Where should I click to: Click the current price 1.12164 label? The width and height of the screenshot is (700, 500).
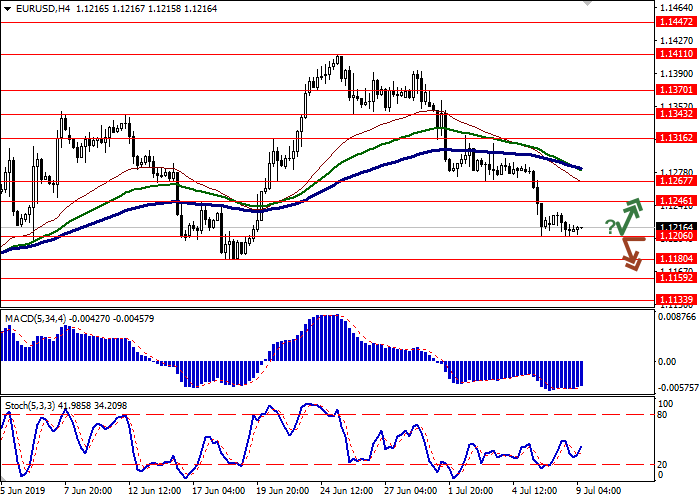click(675, 227)
